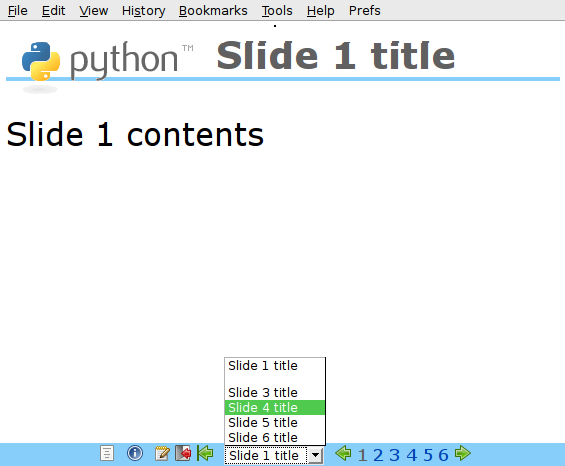Open the Prefs menu
This screenshot has height=466, width=565.
coord(364,11)
